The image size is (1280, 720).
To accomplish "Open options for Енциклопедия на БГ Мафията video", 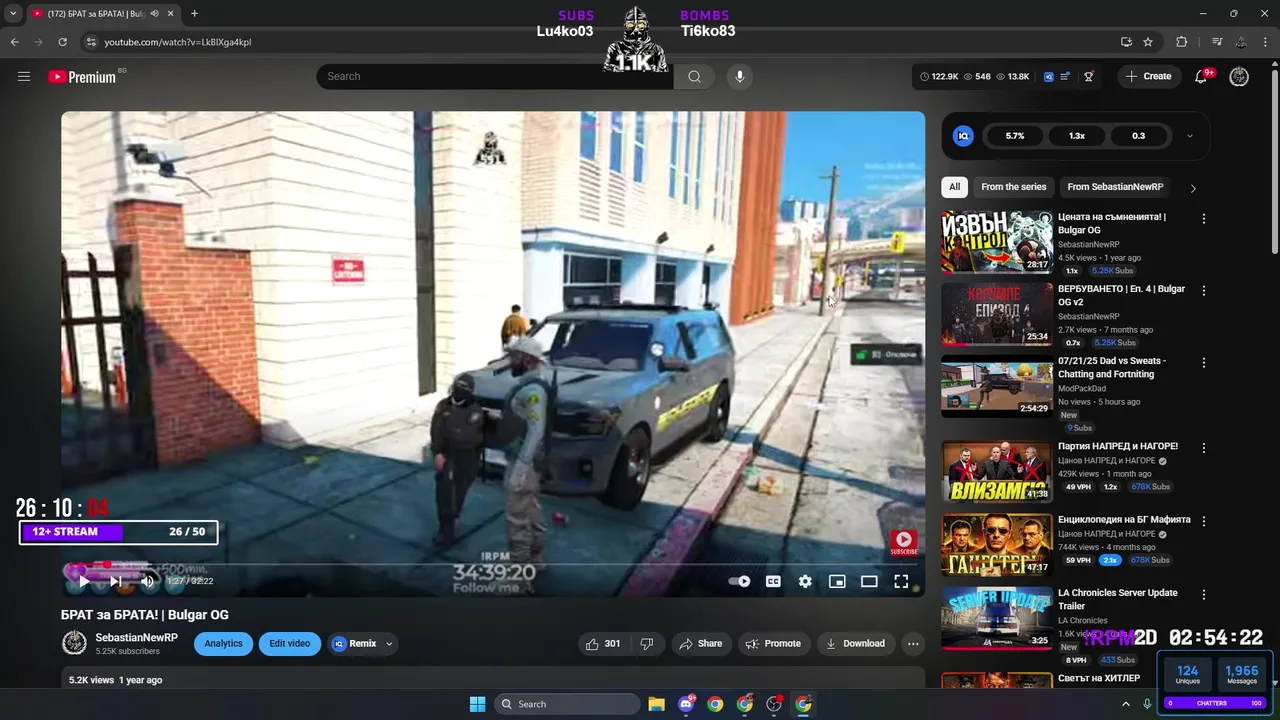I will click(x=1204, y=521).
